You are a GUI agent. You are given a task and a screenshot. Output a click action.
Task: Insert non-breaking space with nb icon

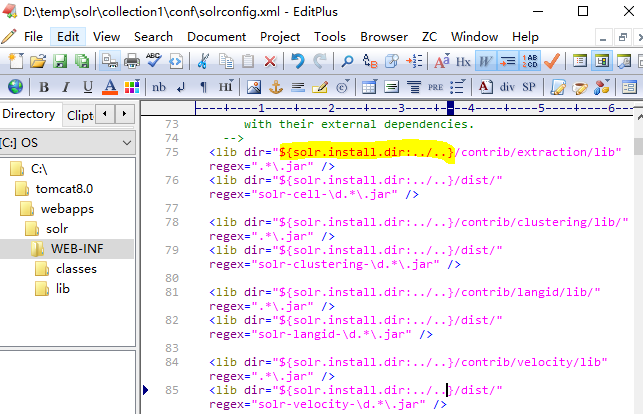pos(159,87)
